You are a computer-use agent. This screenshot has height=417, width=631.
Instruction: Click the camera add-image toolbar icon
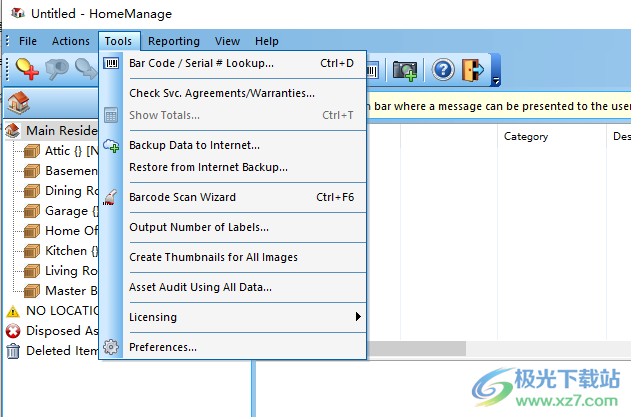(405, 70)
